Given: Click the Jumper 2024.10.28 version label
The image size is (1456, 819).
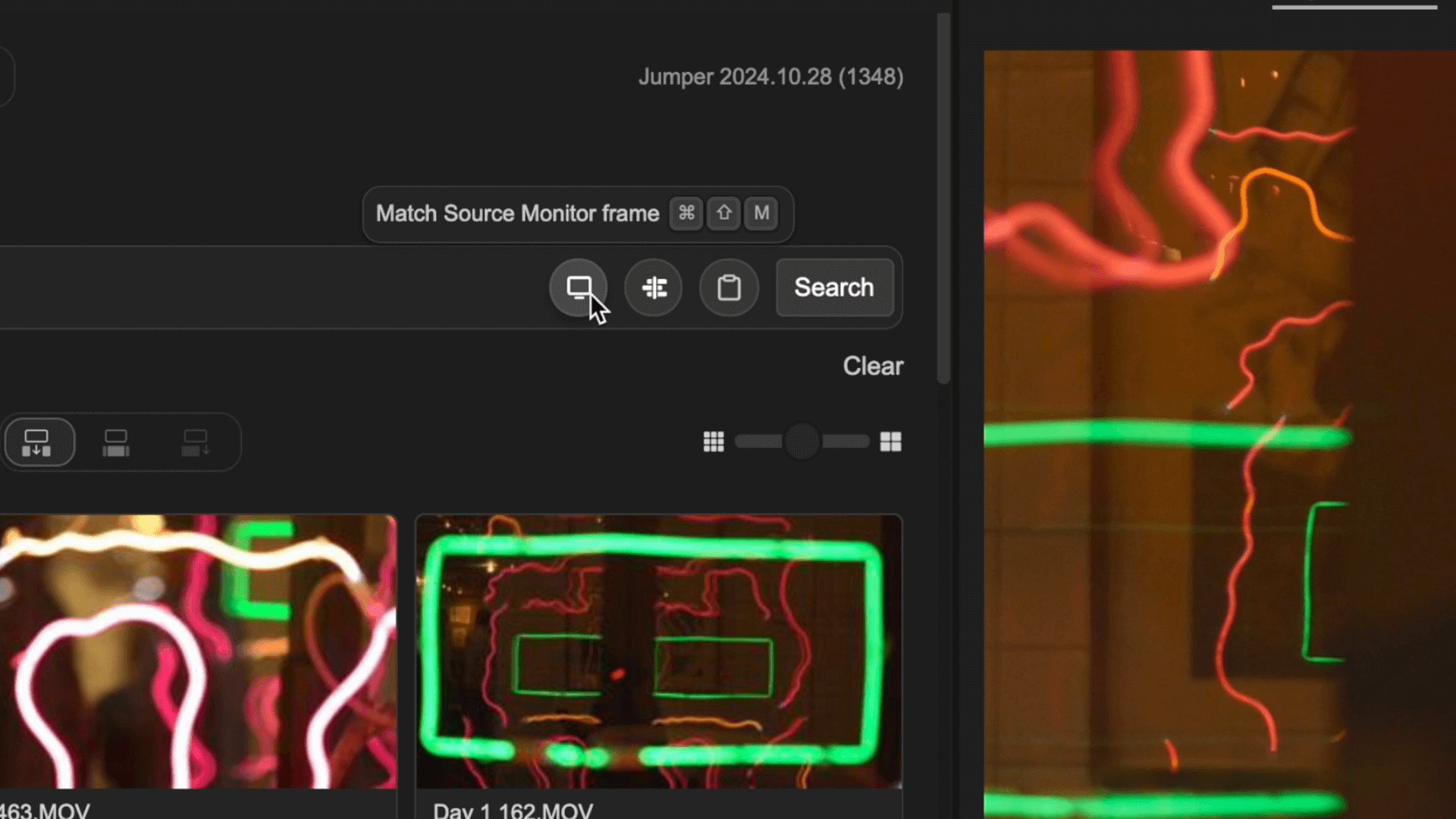Looking at the screenshot, I should point(770,77).
